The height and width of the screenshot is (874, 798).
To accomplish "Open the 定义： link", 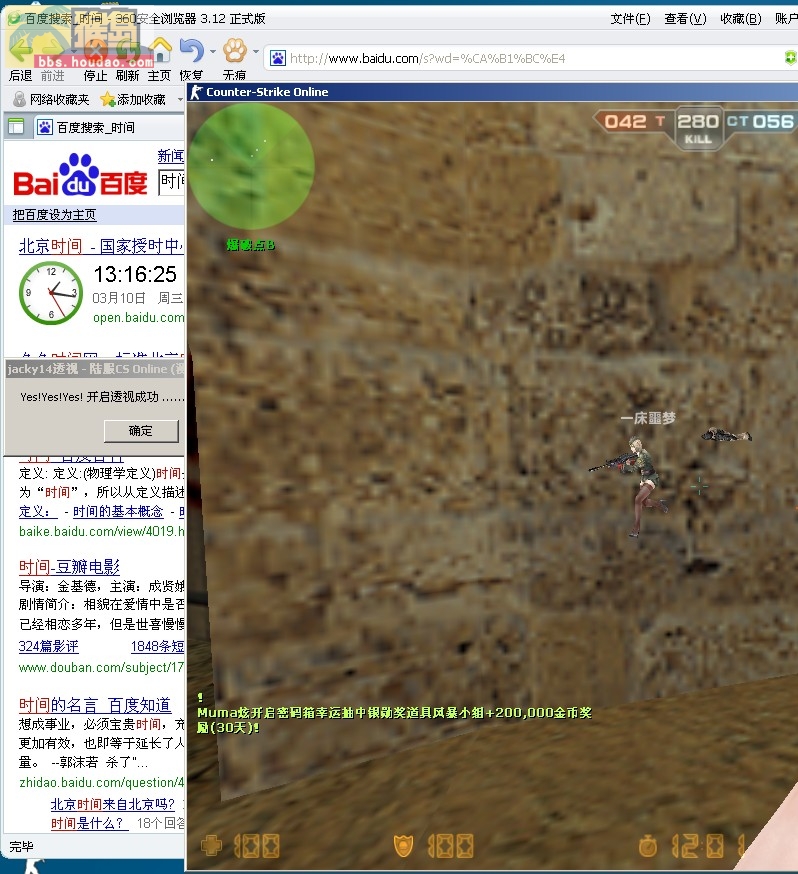I will click(38, 511).
